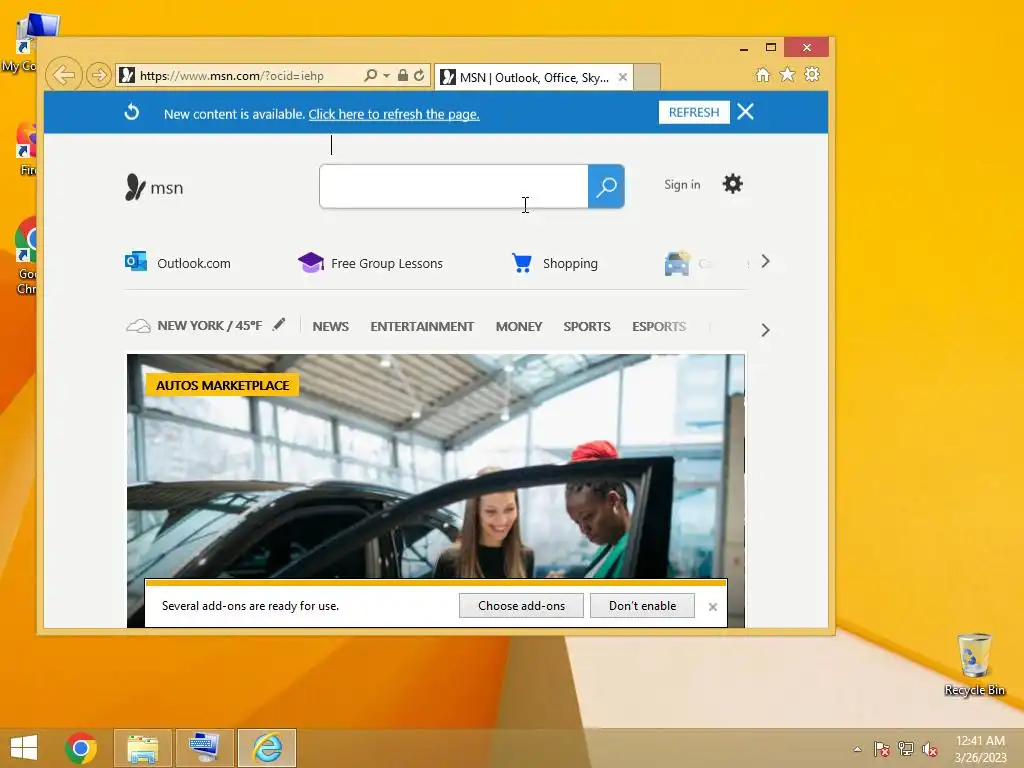The height and width of the screenshot is (768, 1024).
Task: Open the Shopping link
Action: tap(570, 263)
